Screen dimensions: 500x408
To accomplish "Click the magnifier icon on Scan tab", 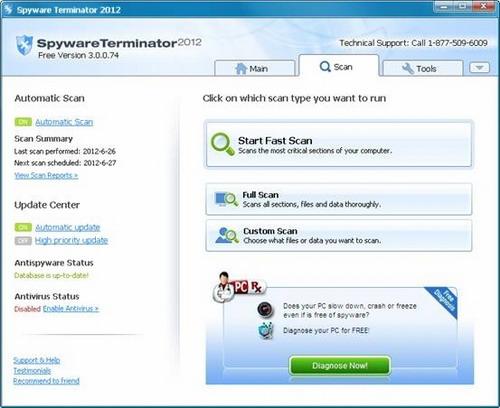I will 325,66.
